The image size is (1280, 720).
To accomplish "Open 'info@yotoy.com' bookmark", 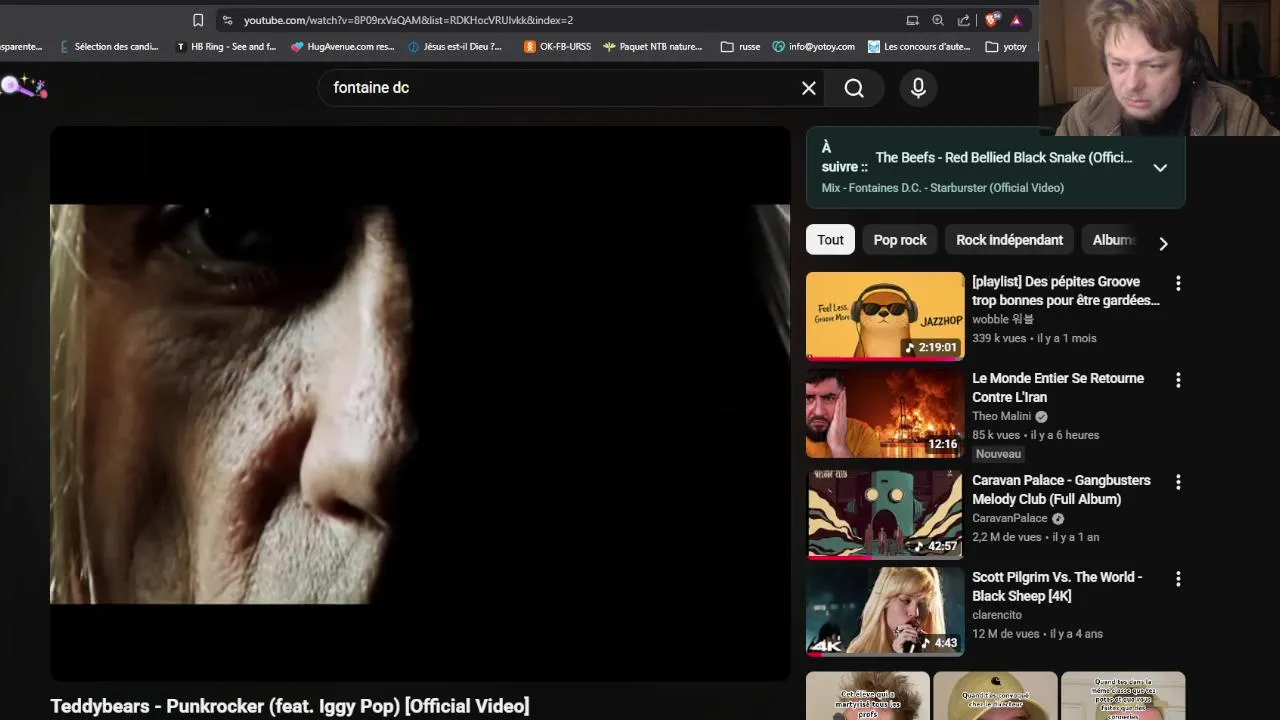I will [814, 46].
